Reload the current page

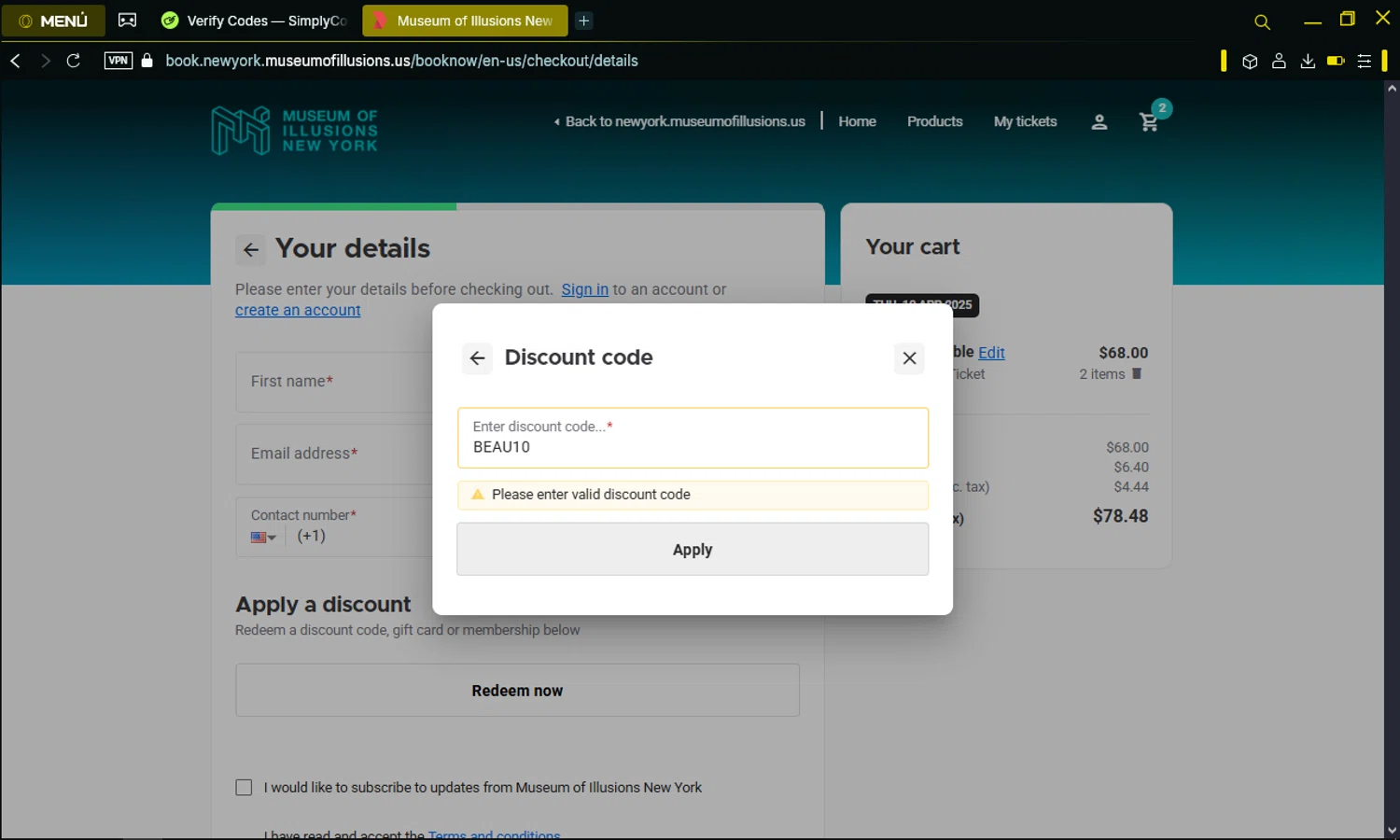[x=74, y=61]
